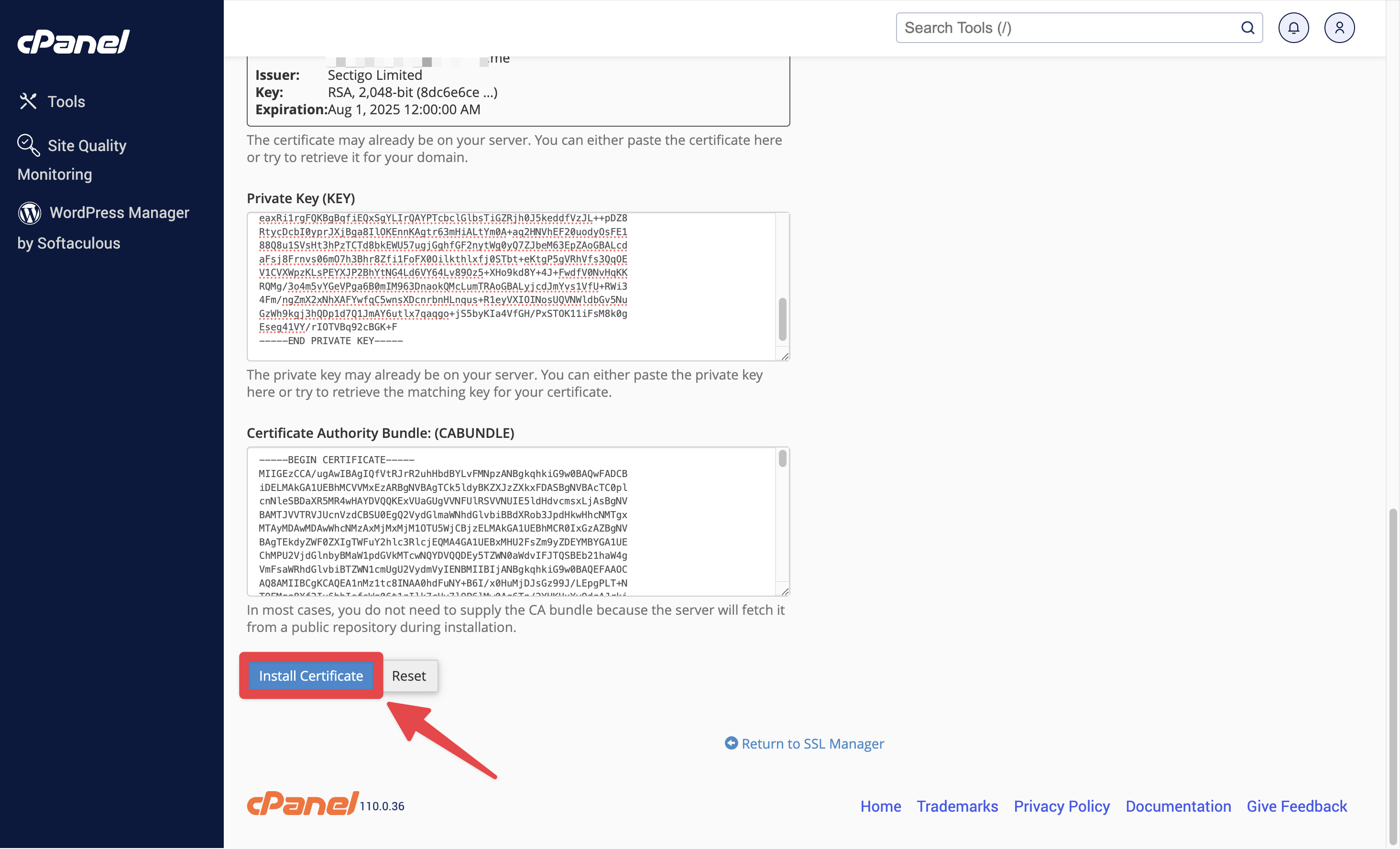
Task: Open the Tools wrench icon
Action: (x=28, y=102)
